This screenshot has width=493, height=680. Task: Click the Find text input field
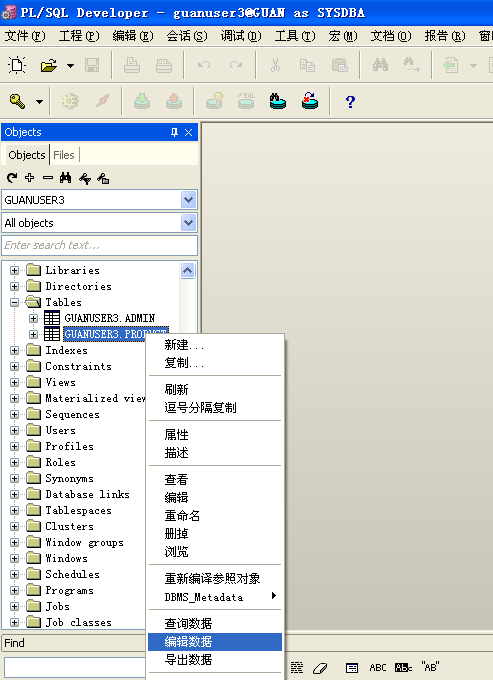click(75, 668)
